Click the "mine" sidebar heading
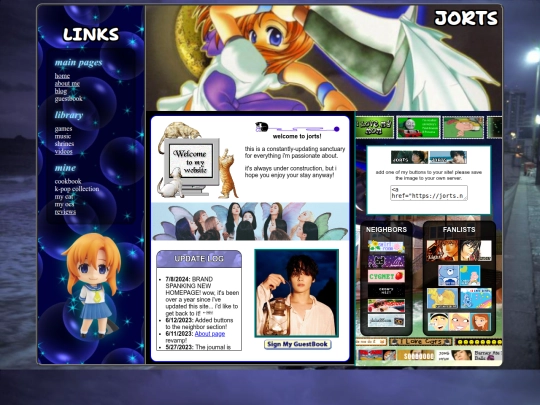540x405 pixels. click(x=65, y=168)
